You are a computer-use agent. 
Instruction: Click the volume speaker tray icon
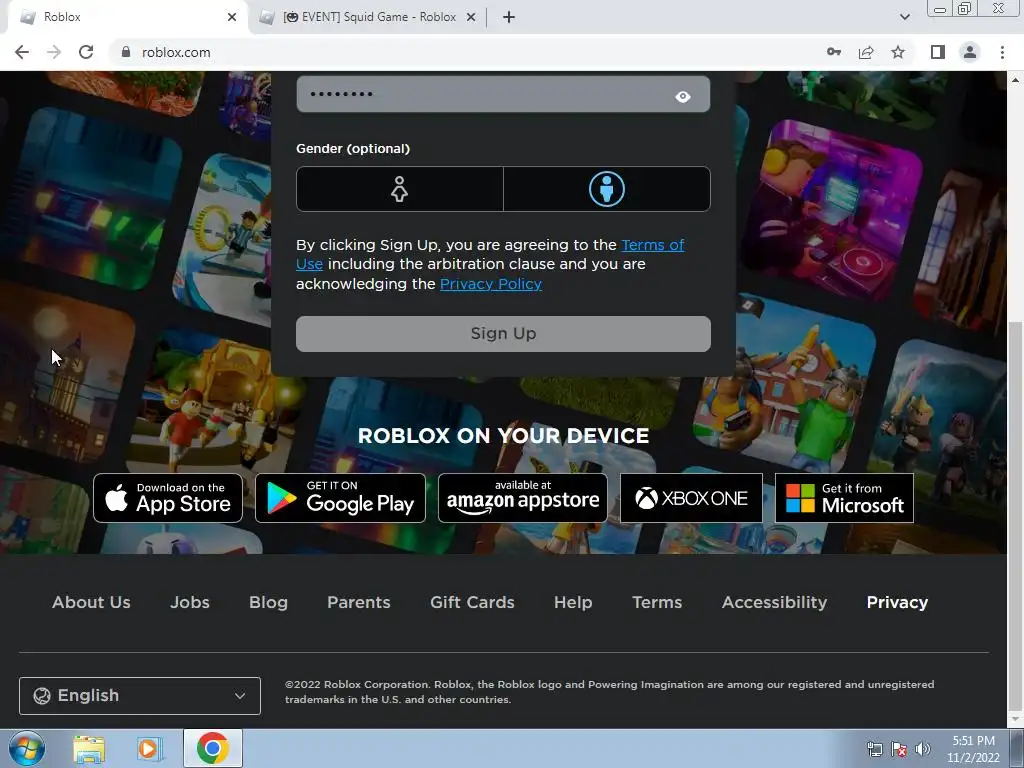pos(923,749)
